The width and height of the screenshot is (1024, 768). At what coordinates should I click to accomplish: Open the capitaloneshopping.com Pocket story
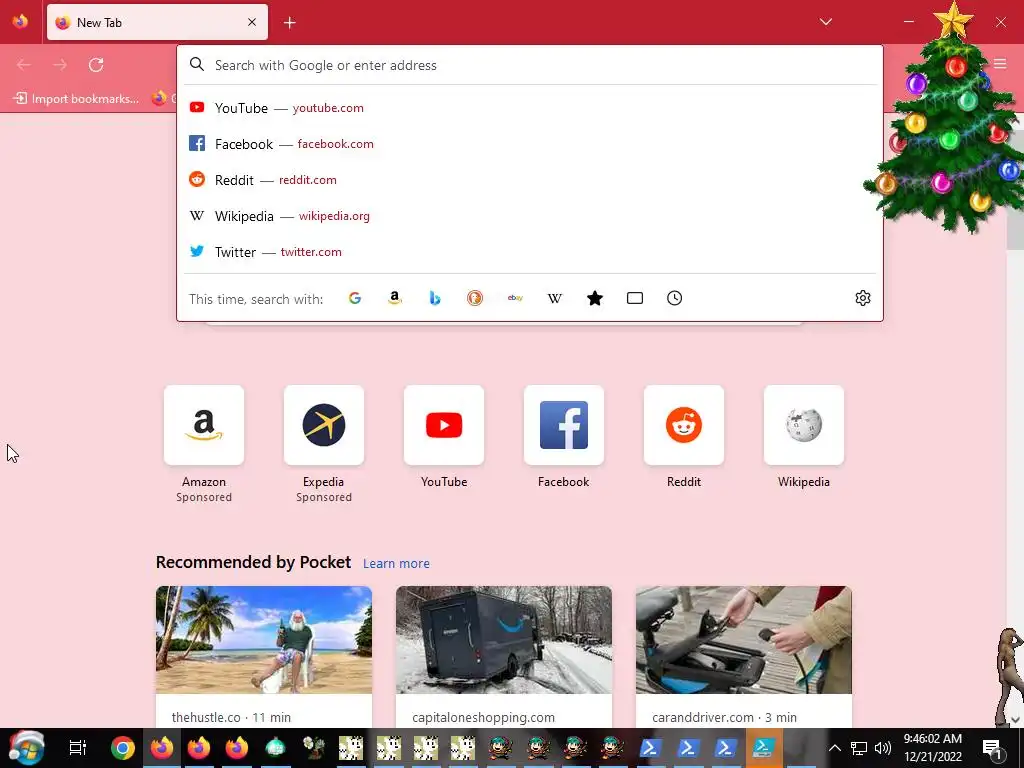coord(504,656)
